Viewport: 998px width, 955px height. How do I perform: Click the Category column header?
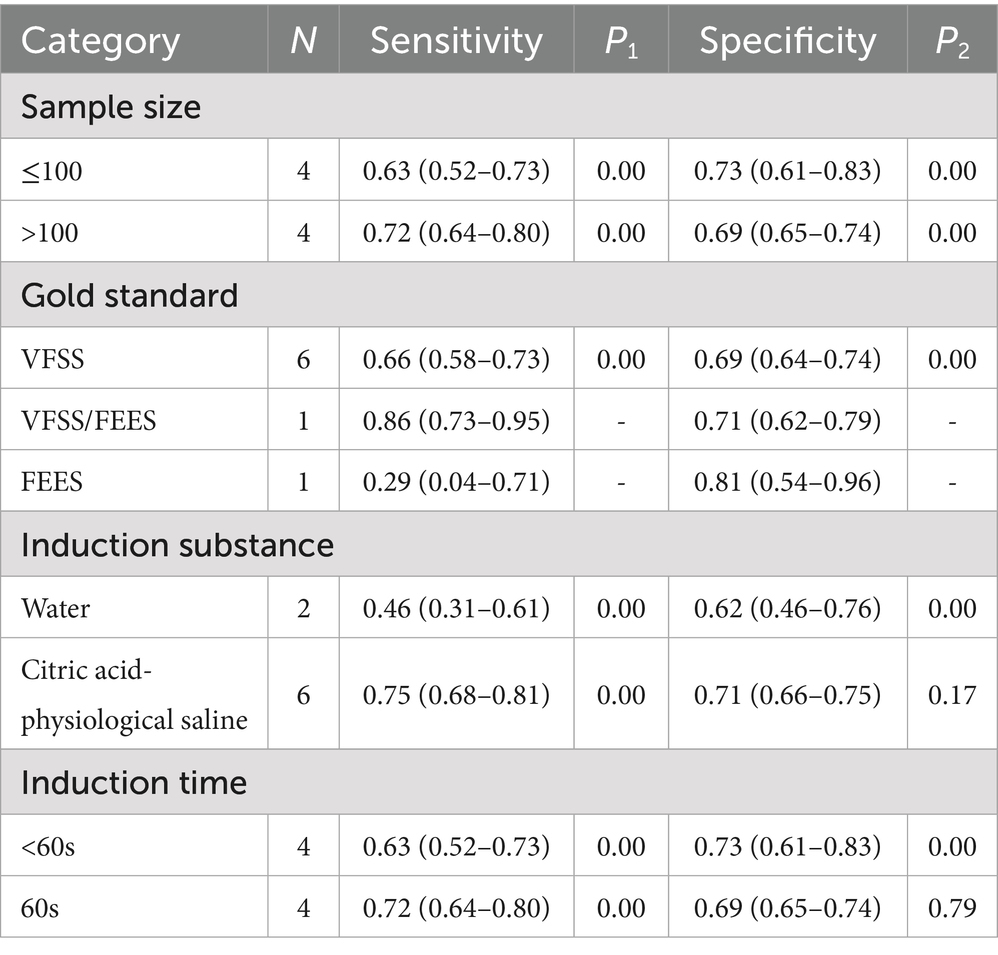(x=101, y=41)
